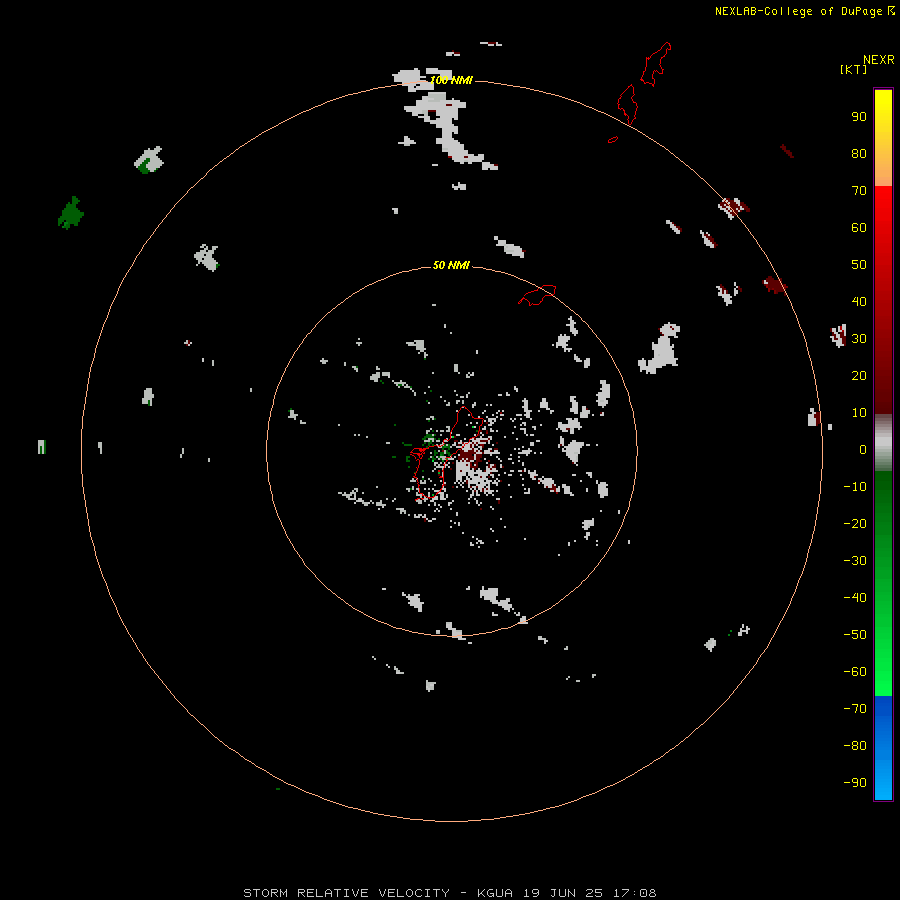Click the -40 scale value
This screenshot has width=900, height=900.
(x=855, y=598)
